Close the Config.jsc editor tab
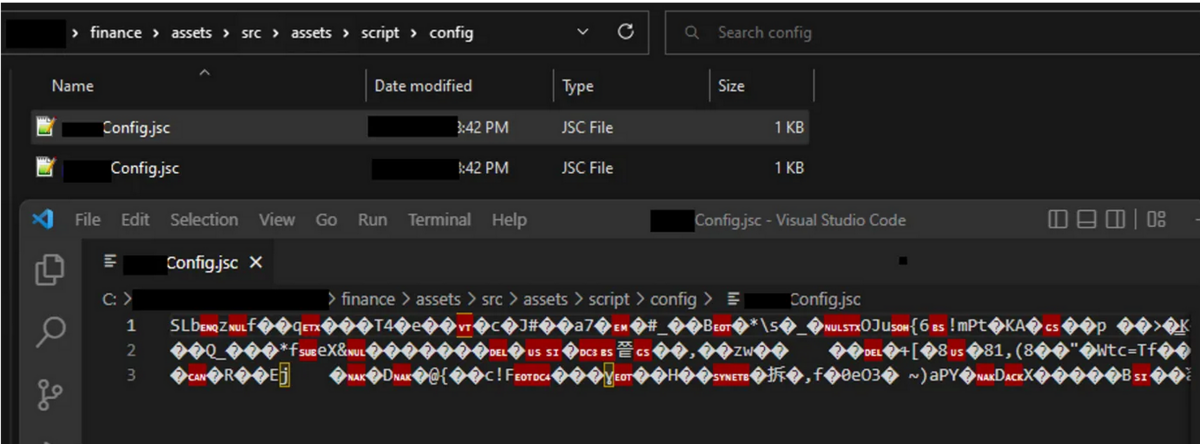Image resolution: width=1200 pixels, height=444 pixels. [x=255, y=263]
